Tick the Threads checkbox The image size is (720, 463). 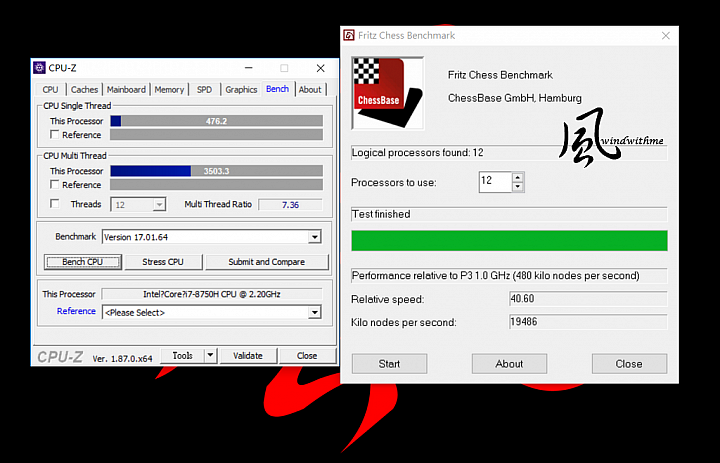pos(55,203)
